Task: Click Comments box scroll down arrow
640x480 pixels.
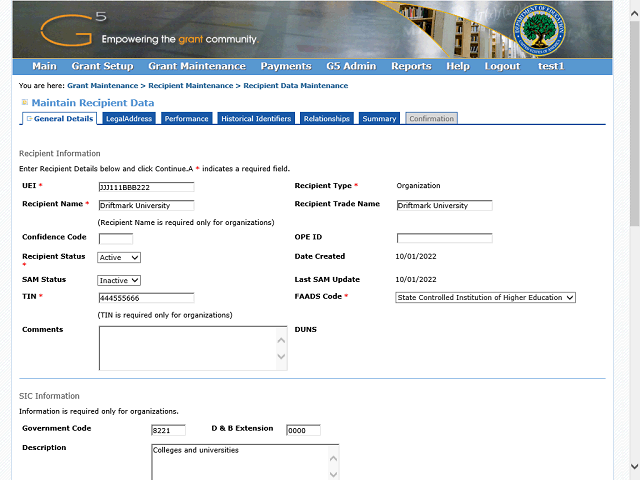Action: [281, 356]
